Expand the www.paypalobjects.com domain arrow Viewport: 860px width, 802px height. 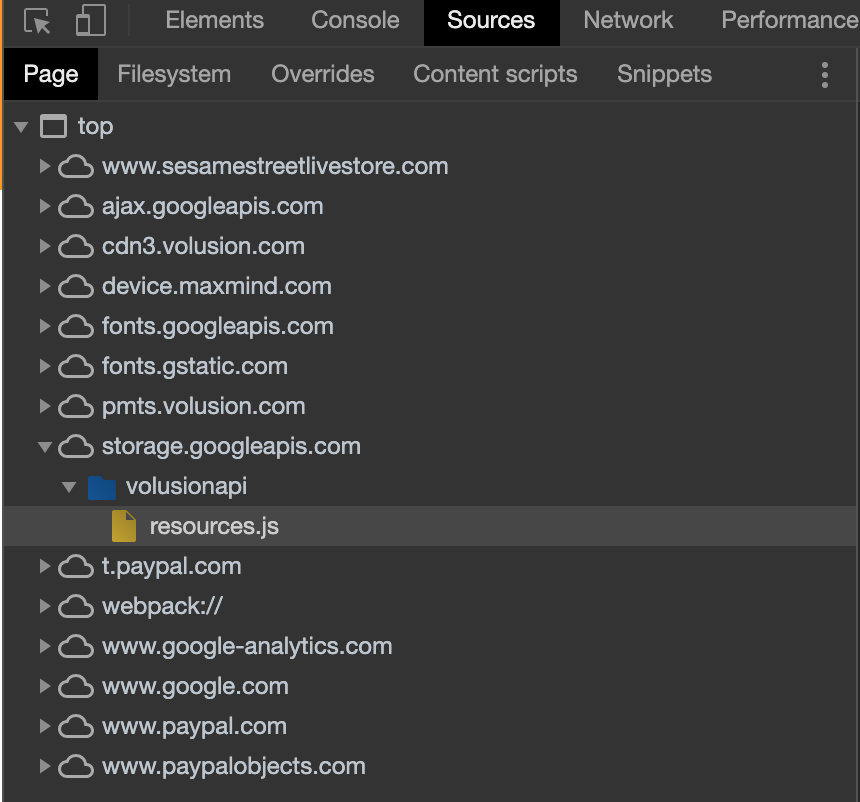(x=45, y=767)
